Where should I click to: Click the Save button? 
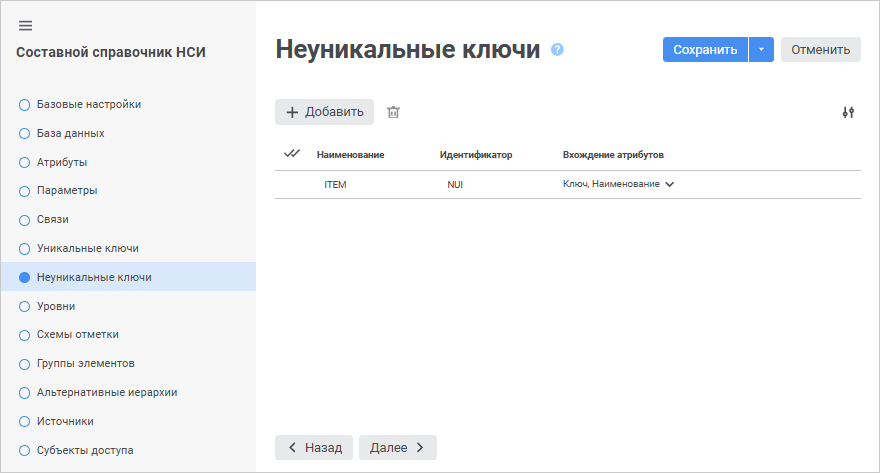pos(705,49)
